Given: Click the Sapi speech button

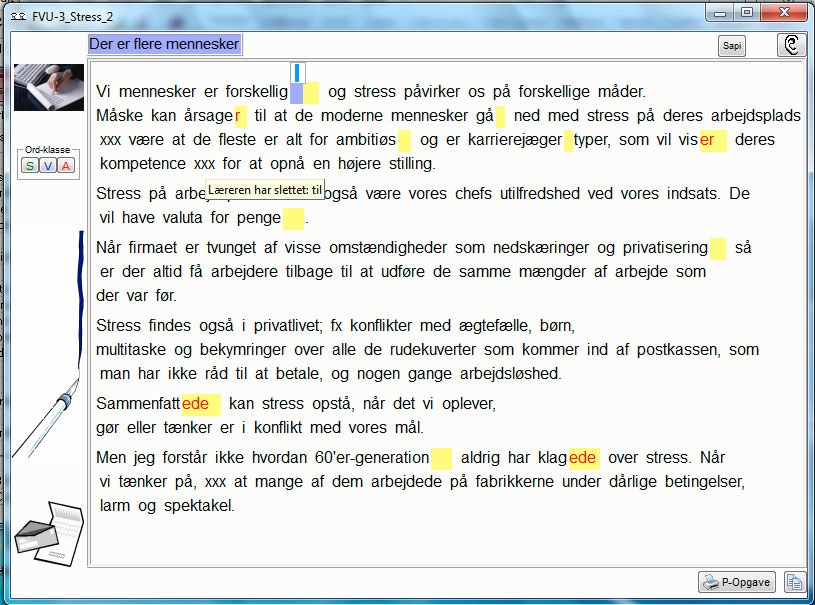Looking at the screenshot, I should 731,46.
